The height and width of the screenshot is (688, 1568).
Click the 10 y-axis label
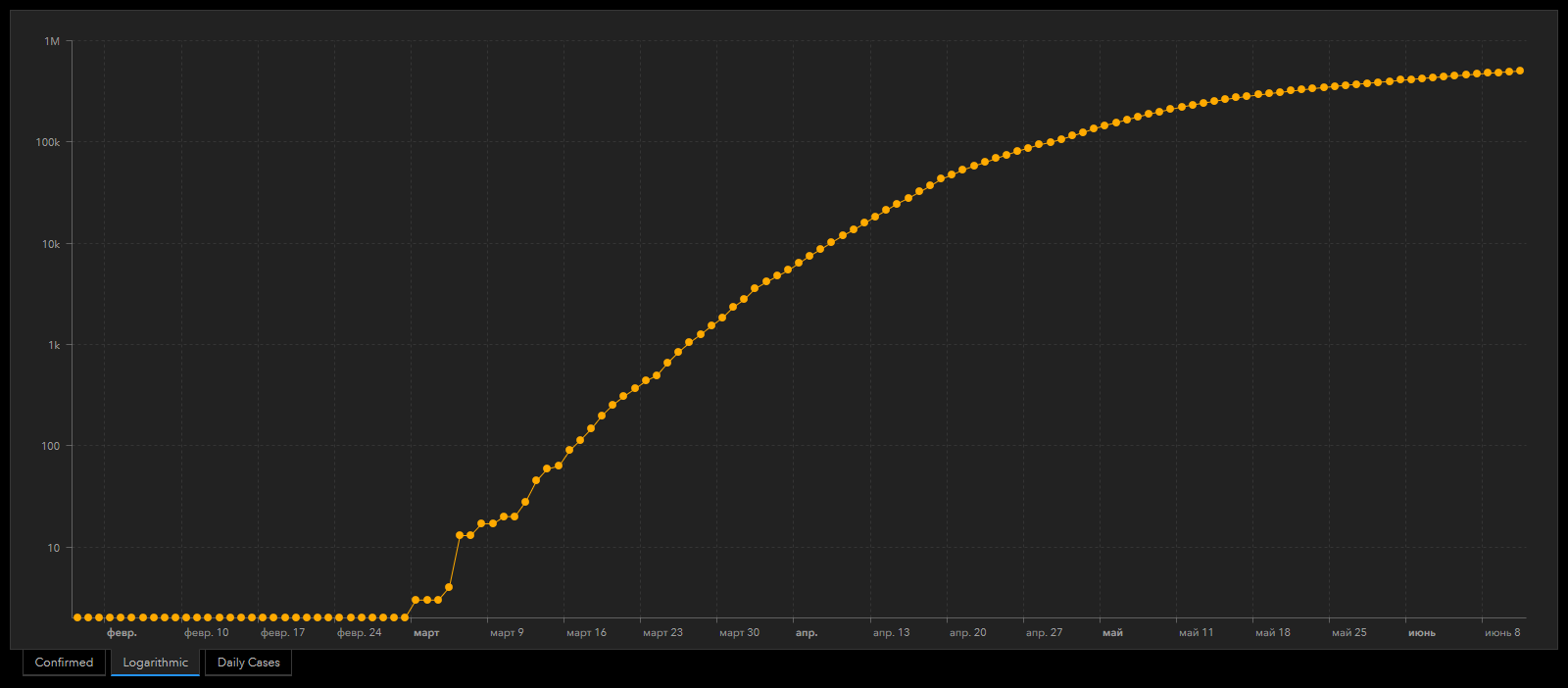click(x=54, y=548)
